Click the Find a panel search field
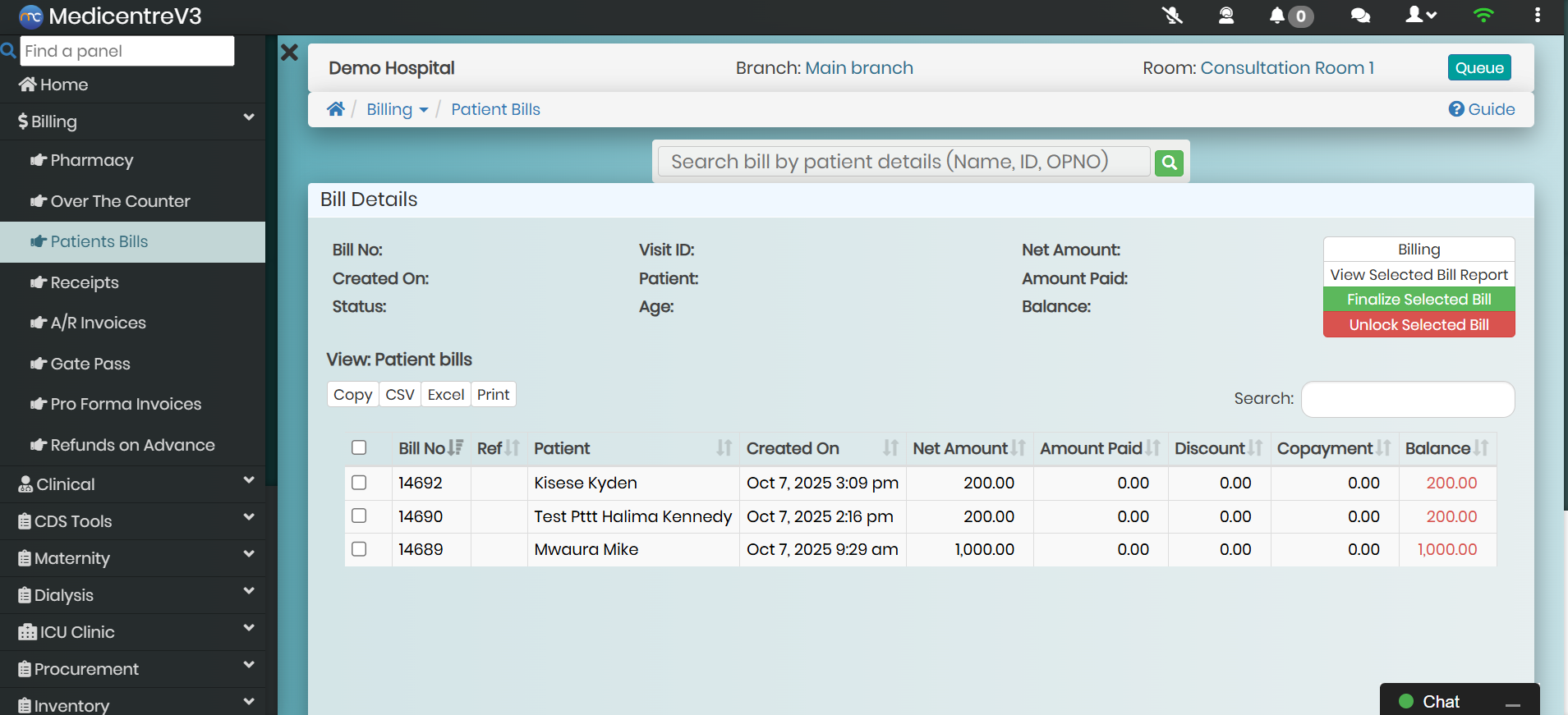1568x715 pixels. coord(127,51)
